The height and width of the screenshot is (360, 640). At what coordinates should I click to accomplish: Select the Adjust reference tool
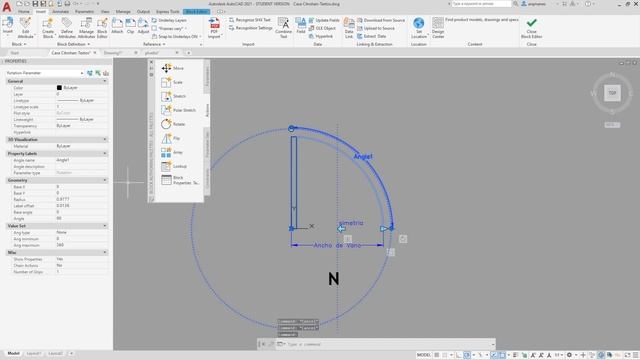[143, 26]
